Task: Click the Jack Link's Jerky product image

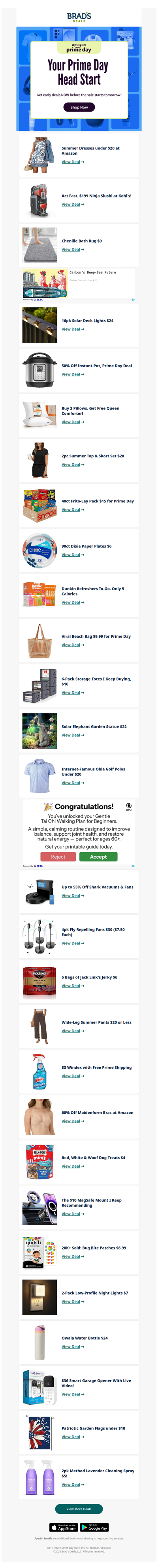Action: 39,980
